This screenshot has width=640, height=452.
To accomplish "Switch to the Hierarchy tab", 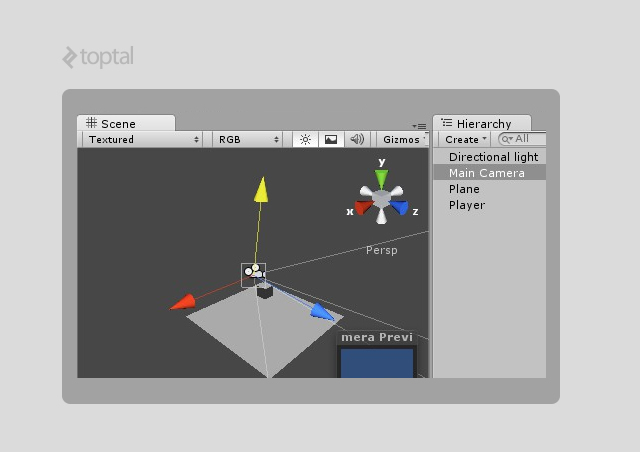I will tap(482, 123).
